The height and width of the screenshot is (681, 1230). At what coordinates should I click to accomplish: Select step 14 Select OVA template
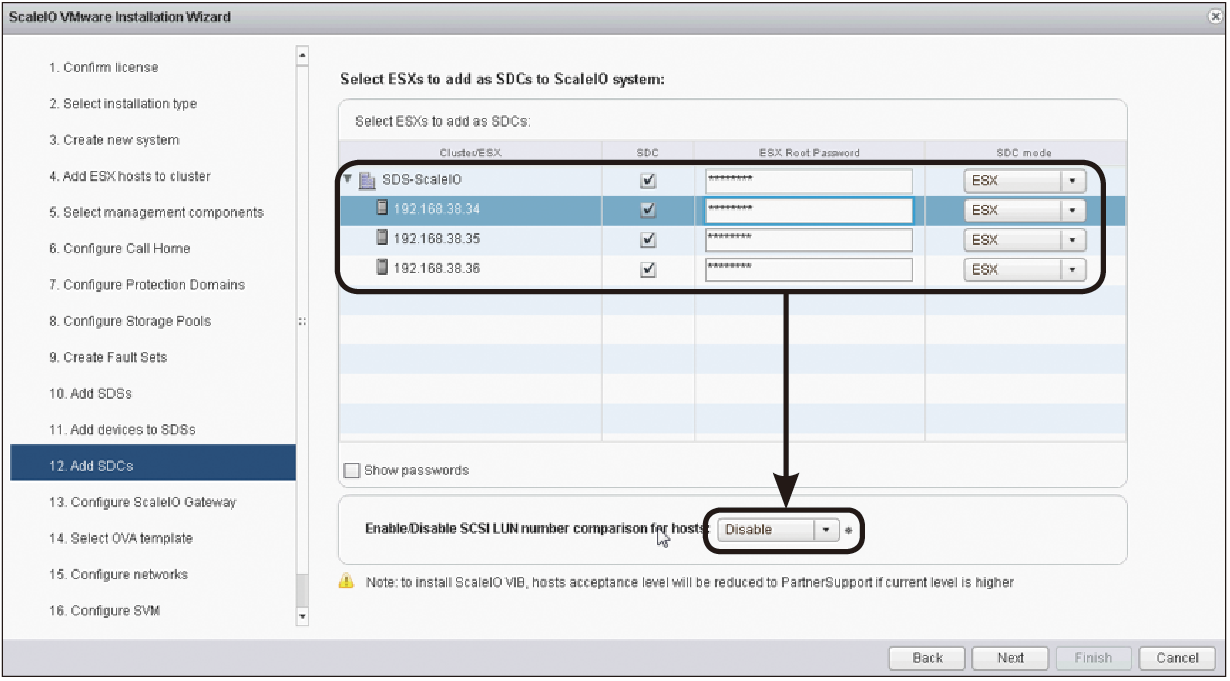click(x=120, y=538)
